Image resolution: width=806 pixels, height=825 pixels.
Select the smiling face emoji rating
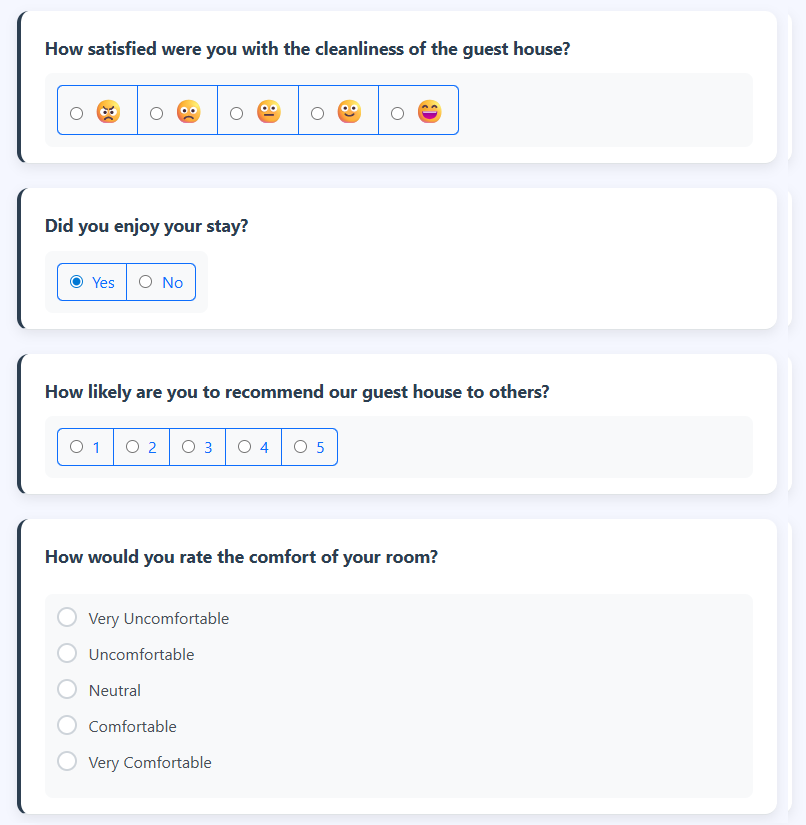tap(318, 113)
